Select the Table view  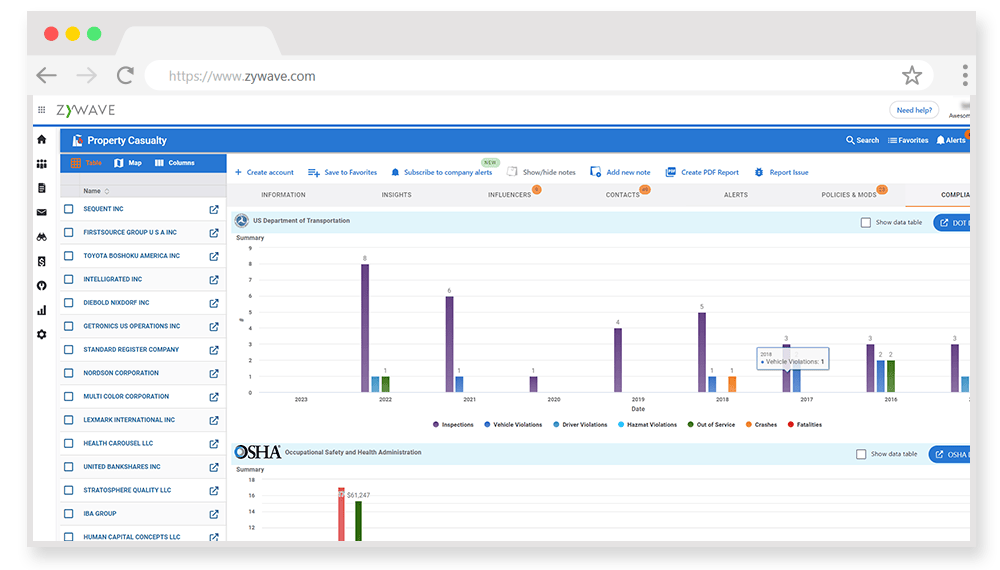86,163
